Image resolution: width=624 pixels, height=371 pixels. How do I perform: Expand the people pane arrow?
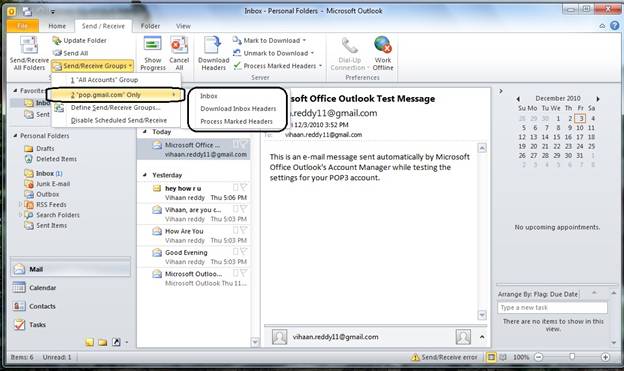point(482,337)
